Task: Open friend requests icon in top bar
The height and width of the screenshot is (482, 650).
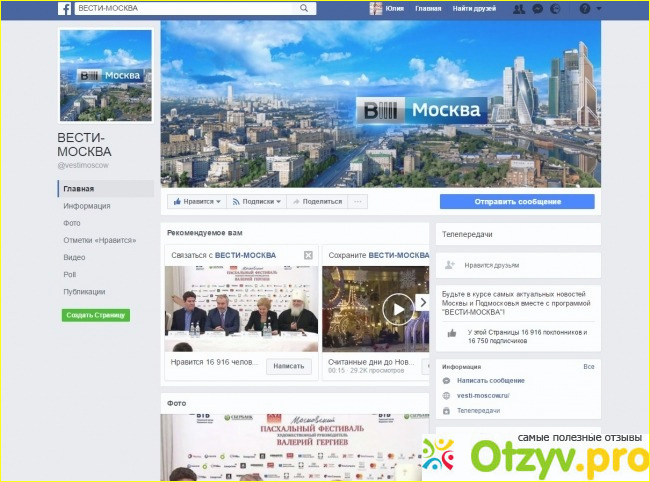Action: coord(518,8)
